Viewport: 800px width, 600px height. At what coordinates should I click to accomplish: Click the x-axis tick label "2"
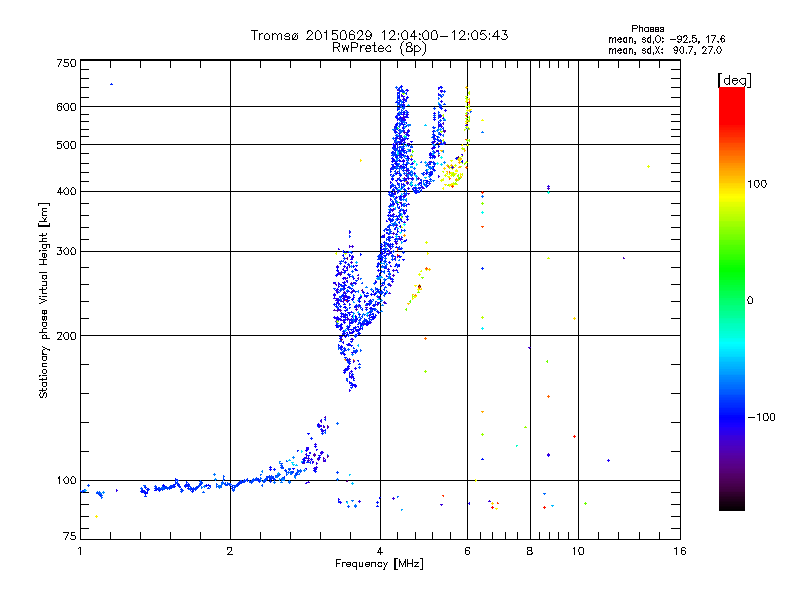pos(230,552)
